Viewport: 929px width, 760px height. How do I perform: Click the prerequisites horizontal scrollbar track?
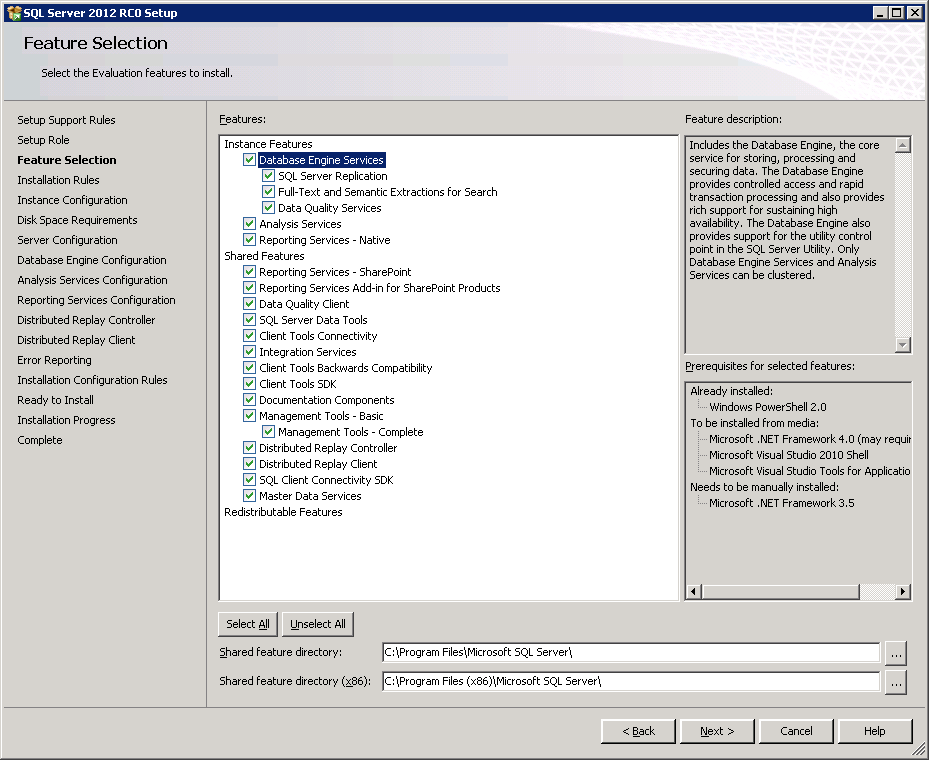pyautogui.click(x=797, y=592)
